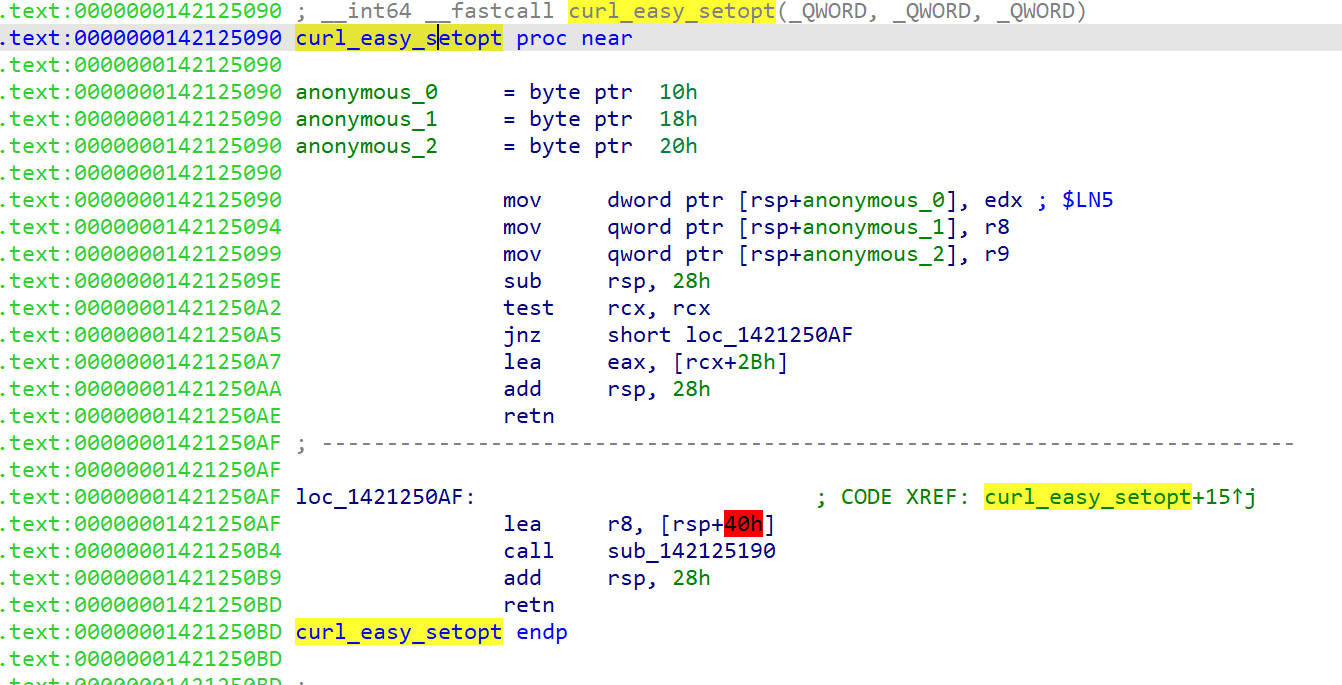Click r8 register in the 'mov qword ptr' line
This screenshot has width=1342, height=685.
coord(997,227)
